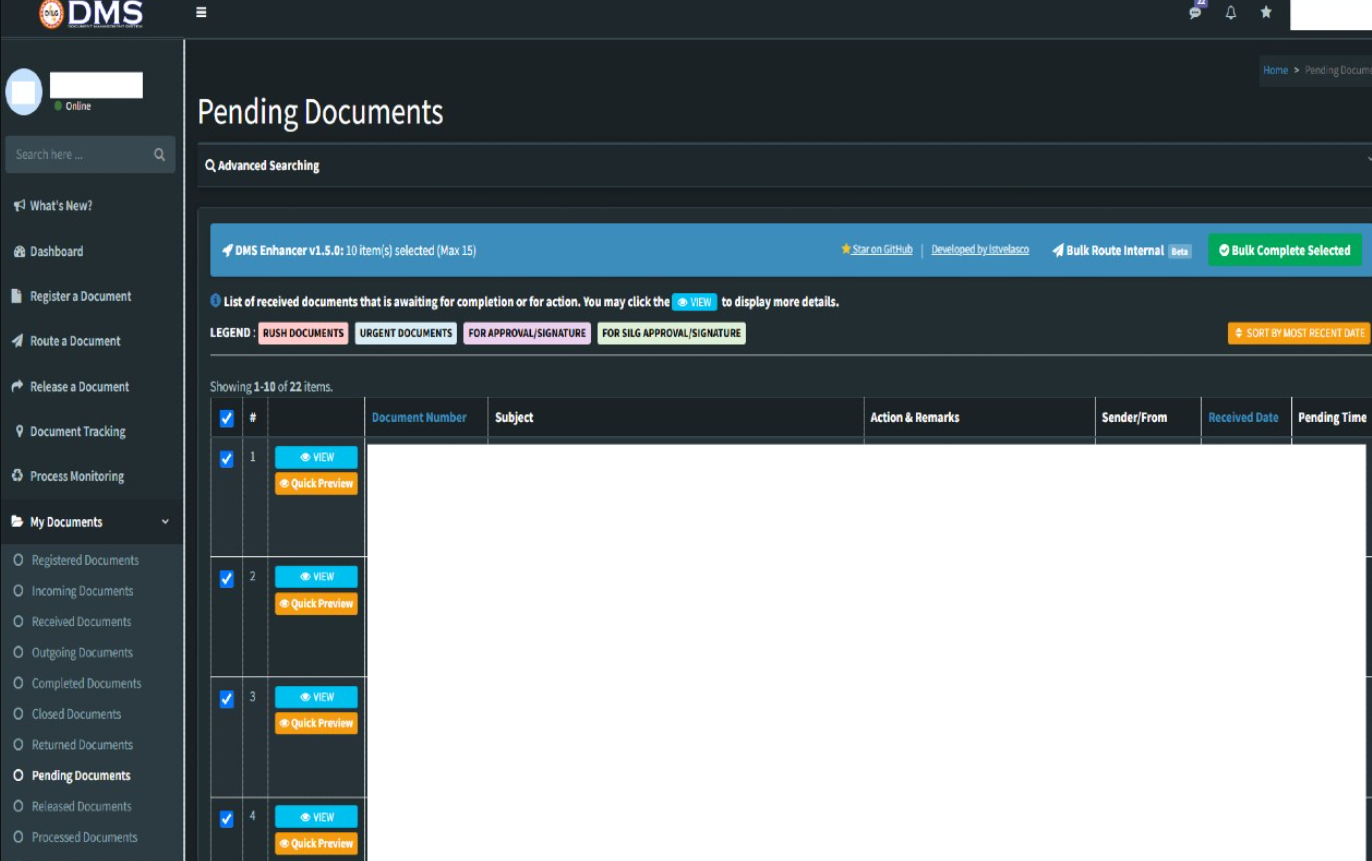Open Processed Documents
This screenshot has height=861, width=1372.
tap(84, 838)
